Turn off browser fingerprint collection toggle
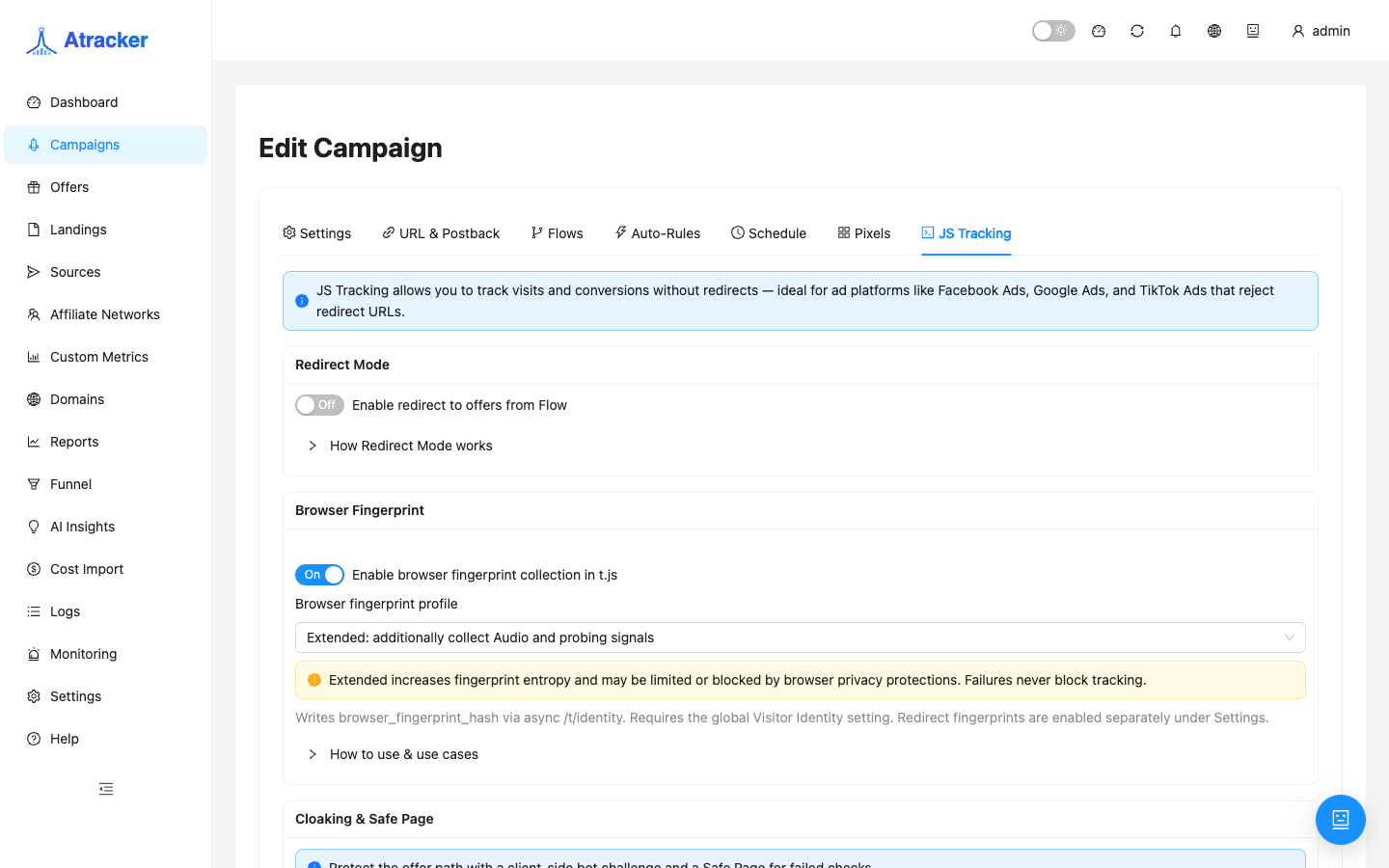Viewport: 1389px width, 868px height. [319, 575]
